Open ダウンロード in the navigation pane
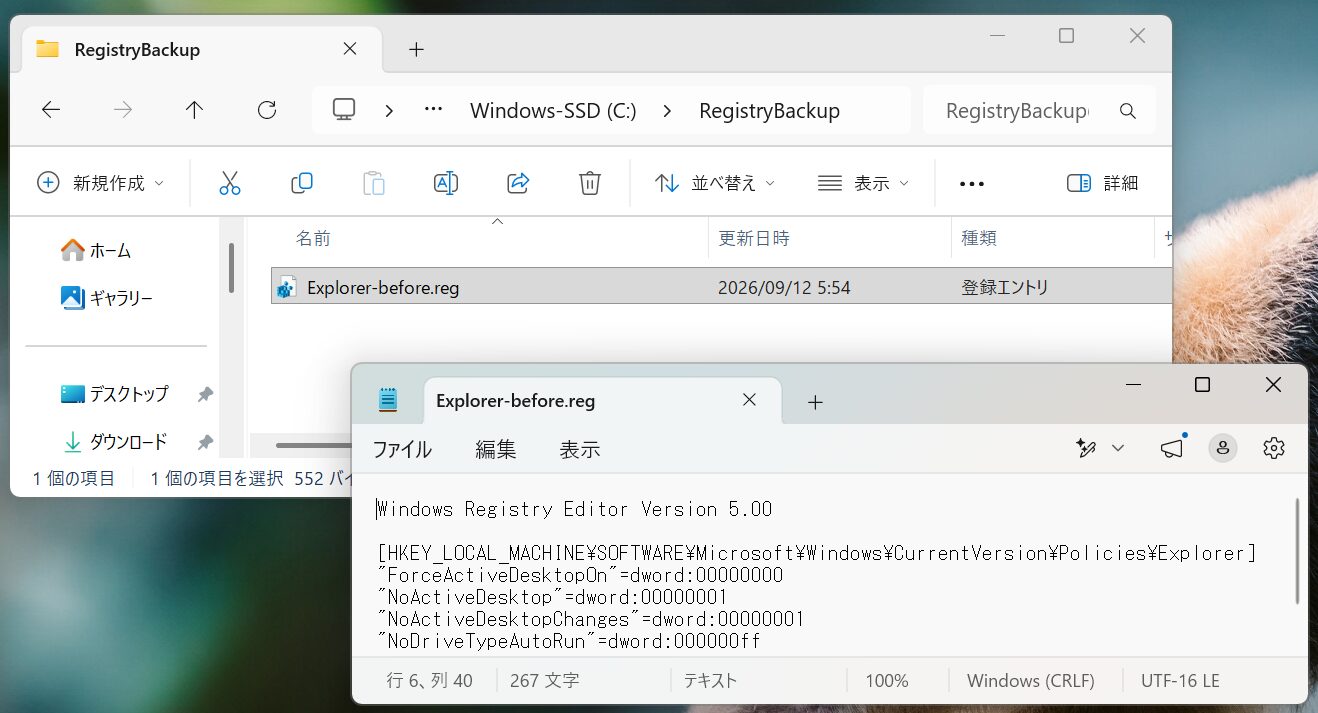 114,441
